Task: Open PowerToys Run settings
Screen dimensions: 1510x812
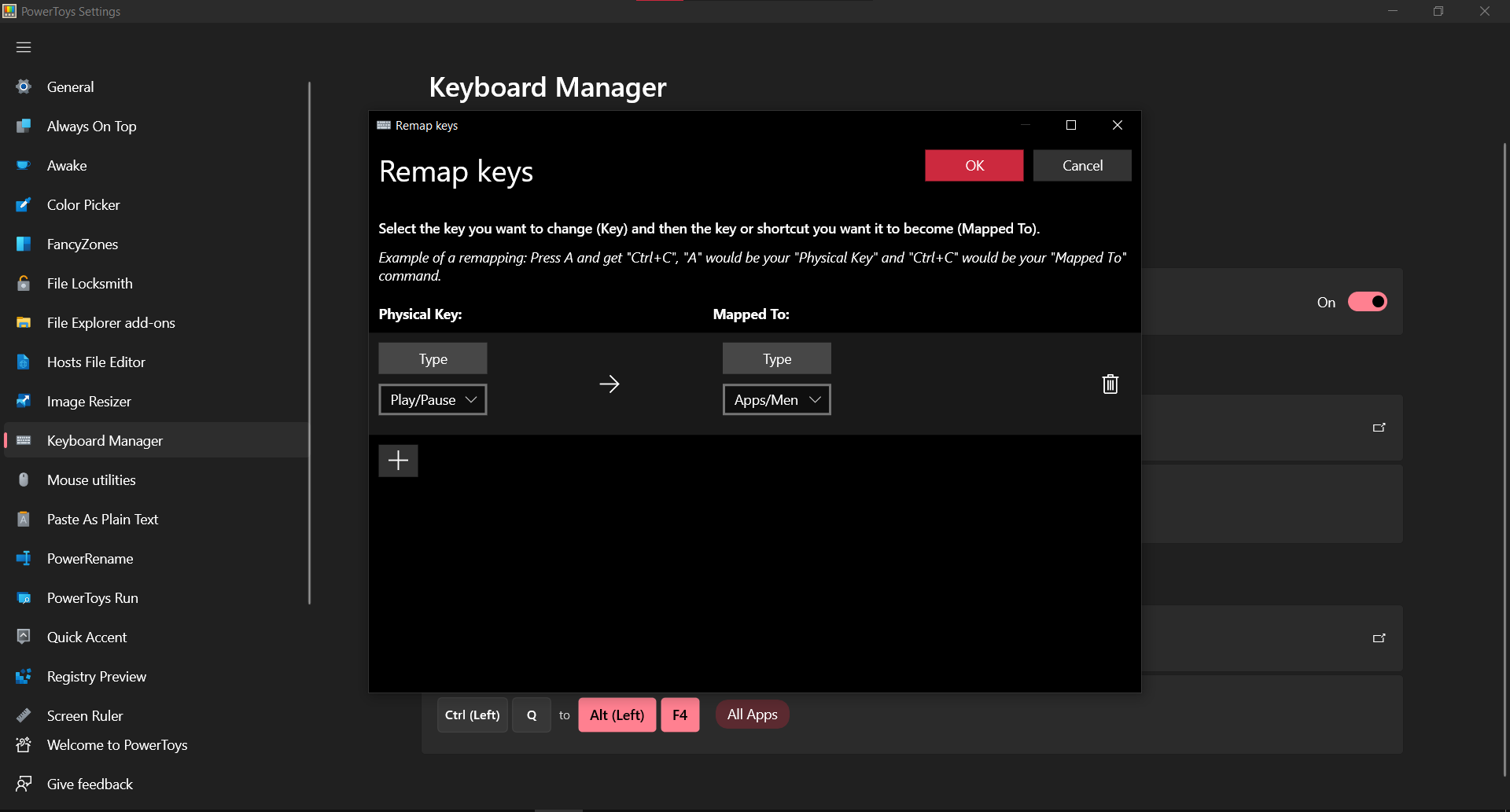Action: tap(156, 597)
